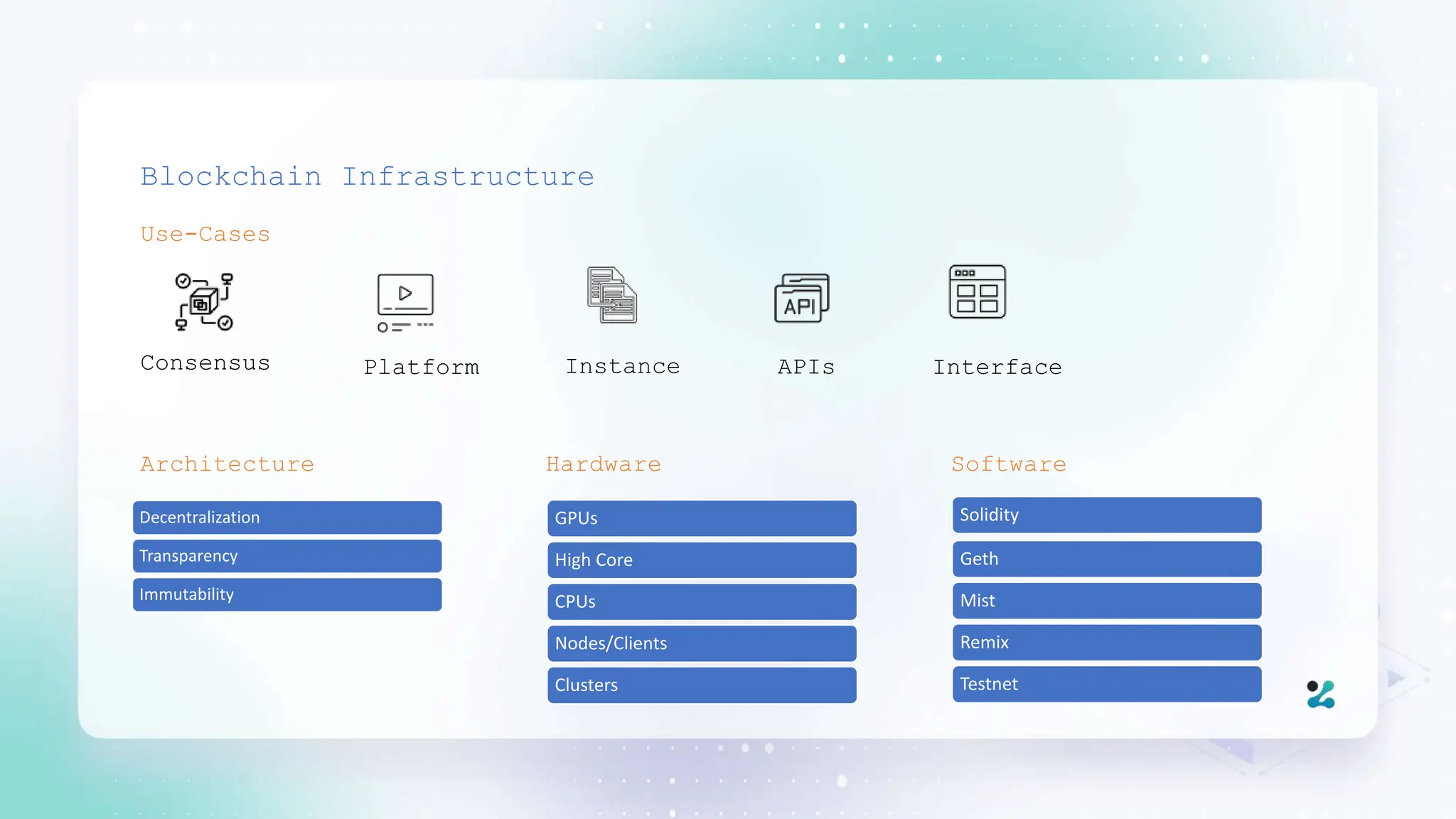
Task: Click the Software heading
Action: coord(1009,464)
